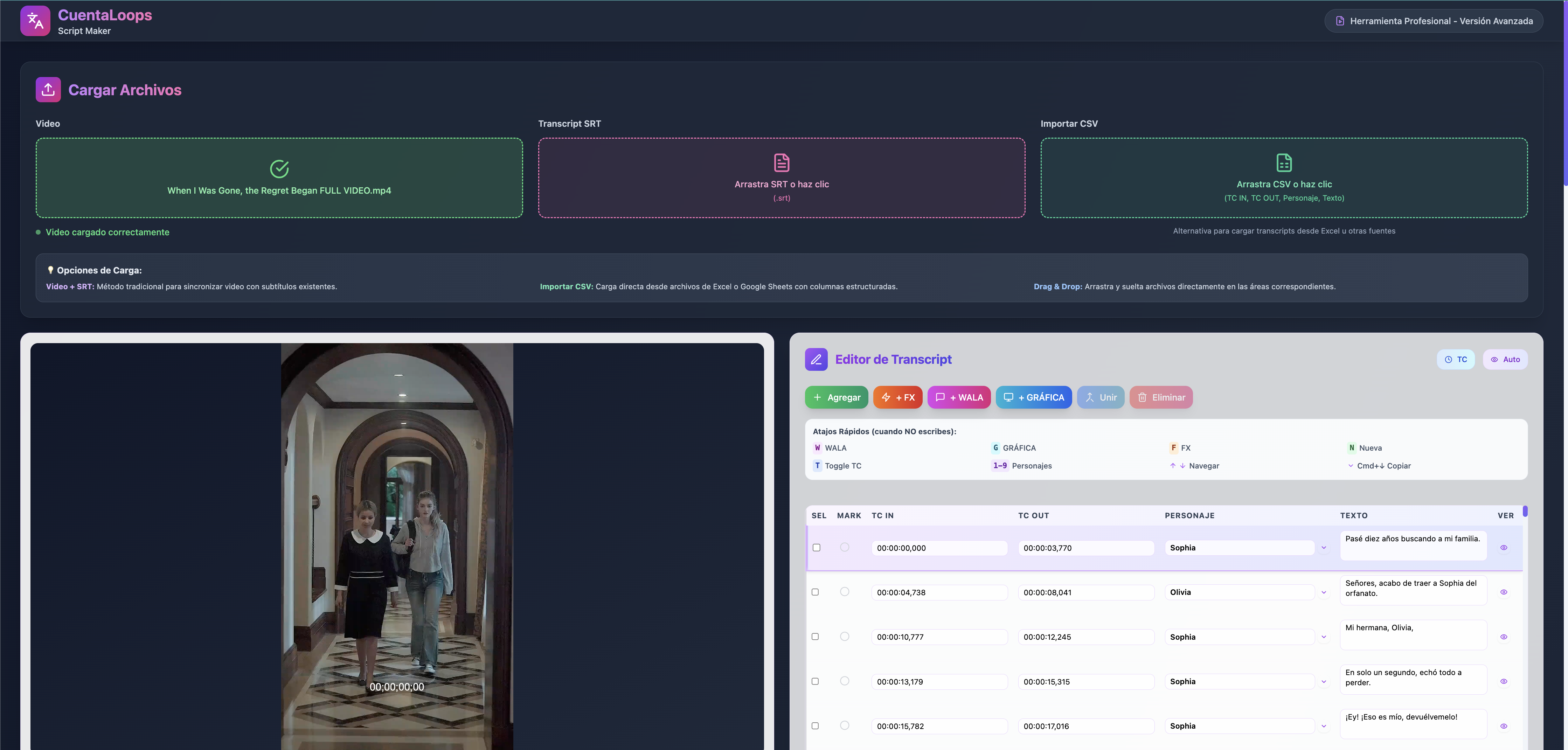1568x750 pixels.
Task: Click the green checkmark in the video dropzone
Action: (x=279, y=169)
